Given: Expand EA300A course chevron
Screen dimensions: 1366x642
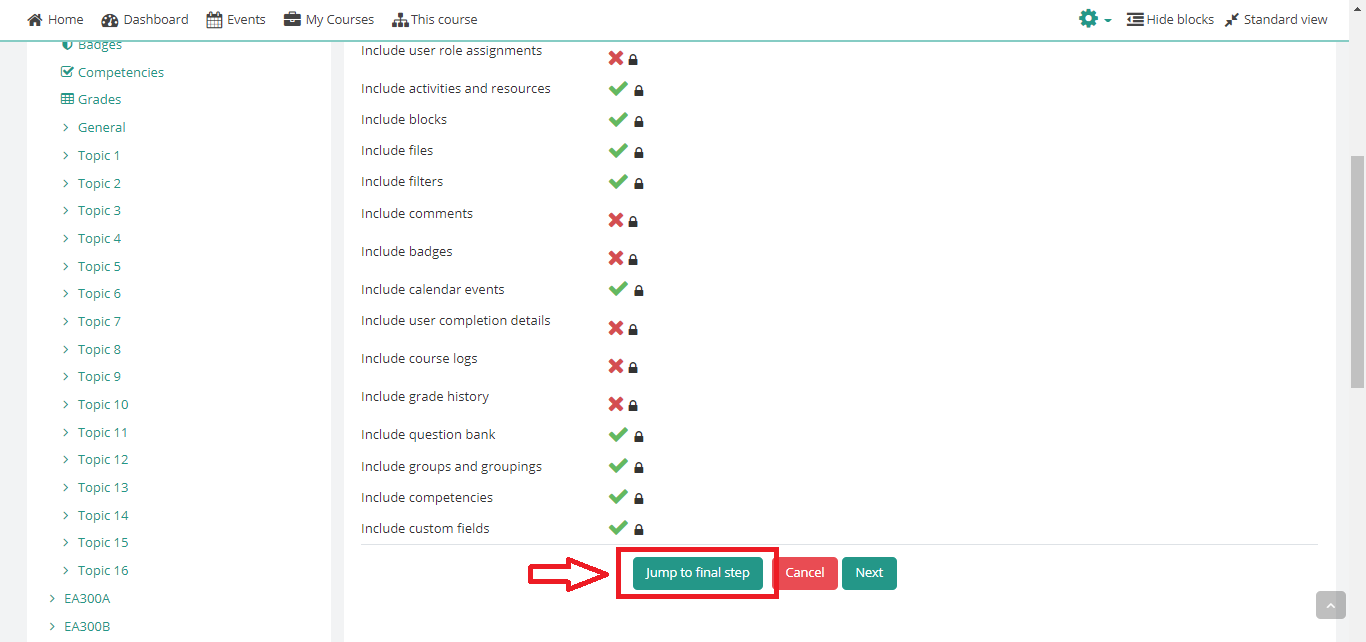Looking at the screenshot, I should pos(52,598).
